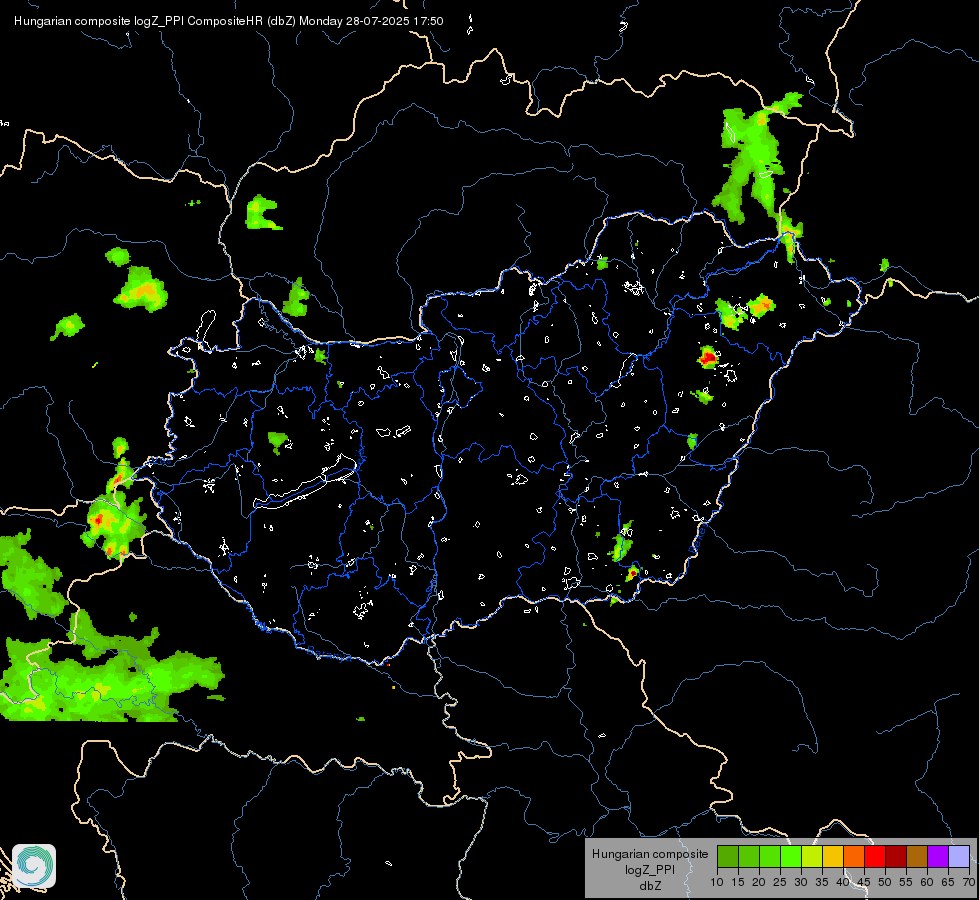The width and height of the screenshot is (979, 900).
Task: Click the legend unit label 'dbZ'
Action: (650, 886)
